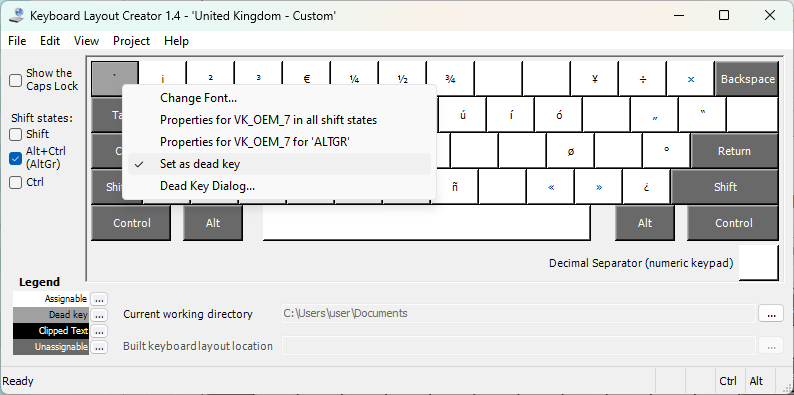Open Properties for VK_OEM_7 in all shift states

point(279,120)
